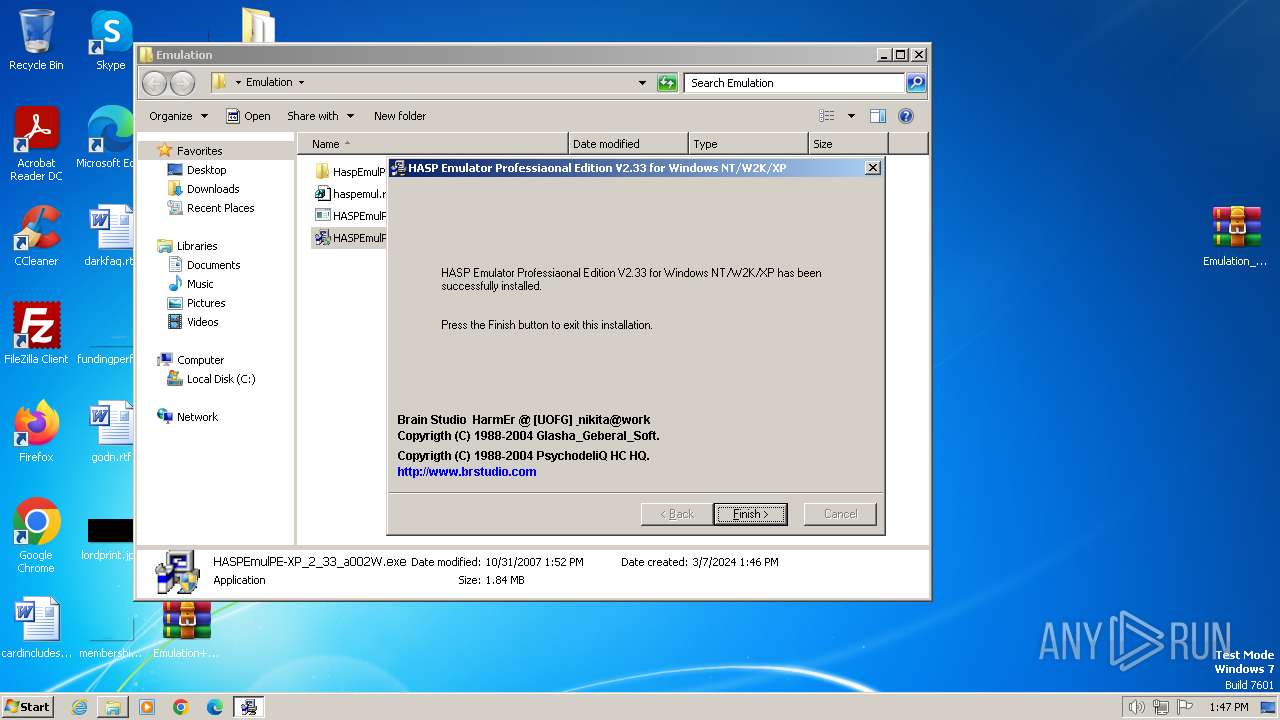Select Network in navigation pane
The width and height of the screenshot is (1280, 720).
[x=197, y=417]
